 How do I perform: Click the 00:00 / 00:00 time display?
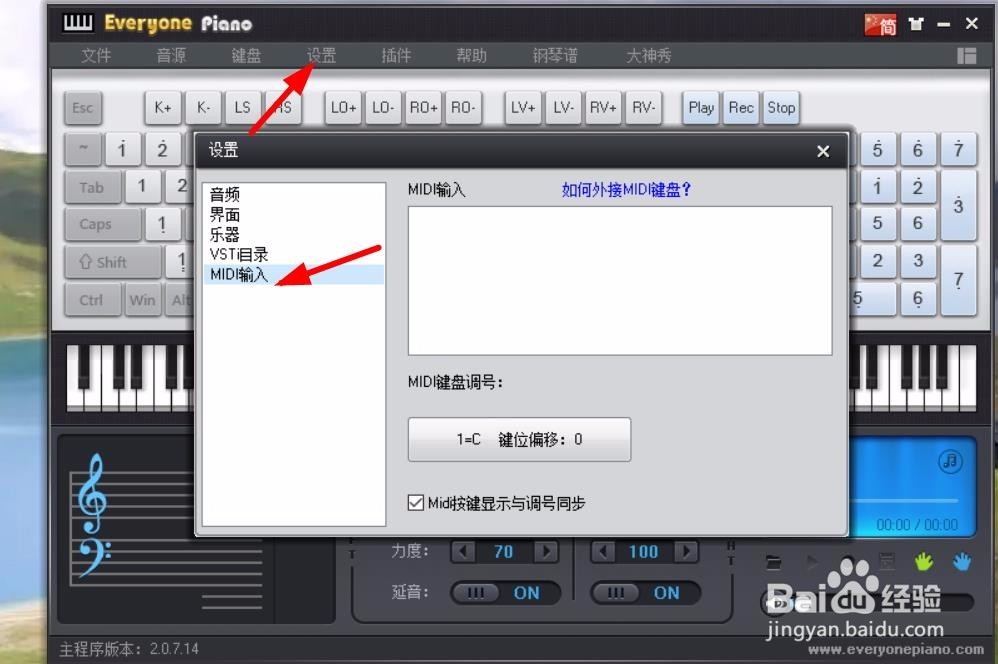pos(917,525)
